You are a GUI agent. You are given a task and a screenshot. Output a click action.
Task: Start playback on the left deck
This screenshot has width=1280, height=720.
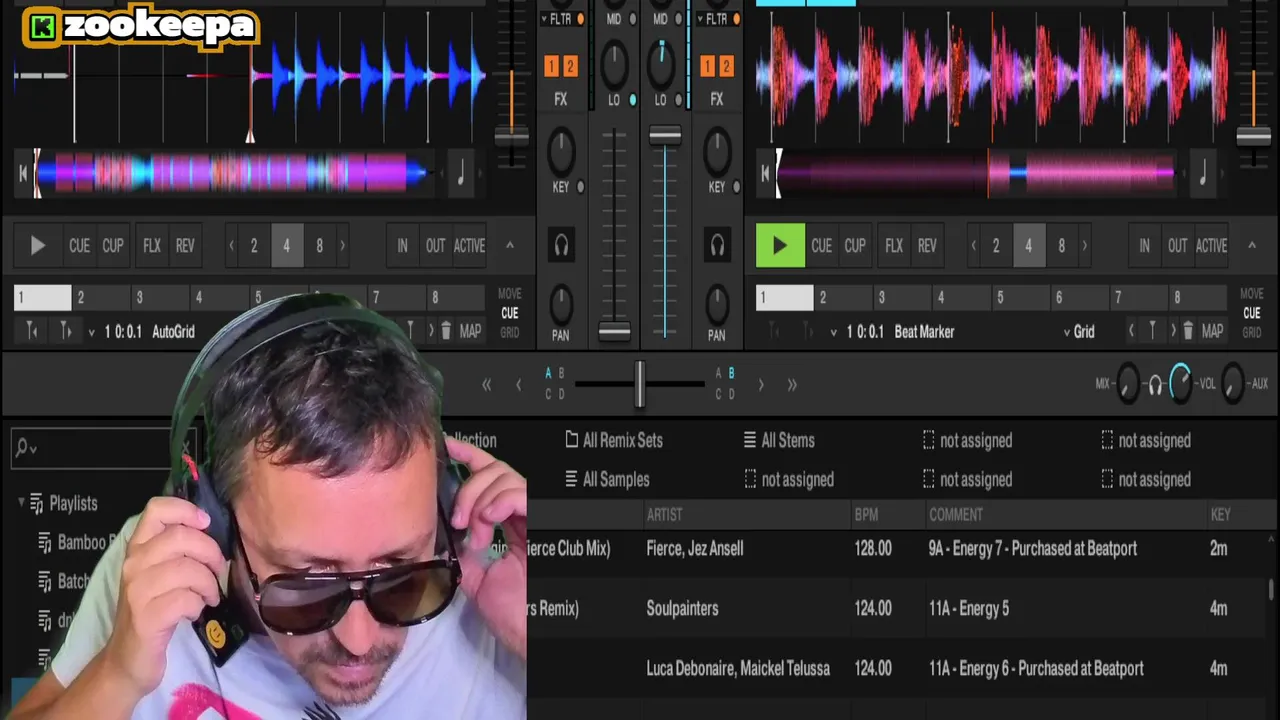pos(38,246)
